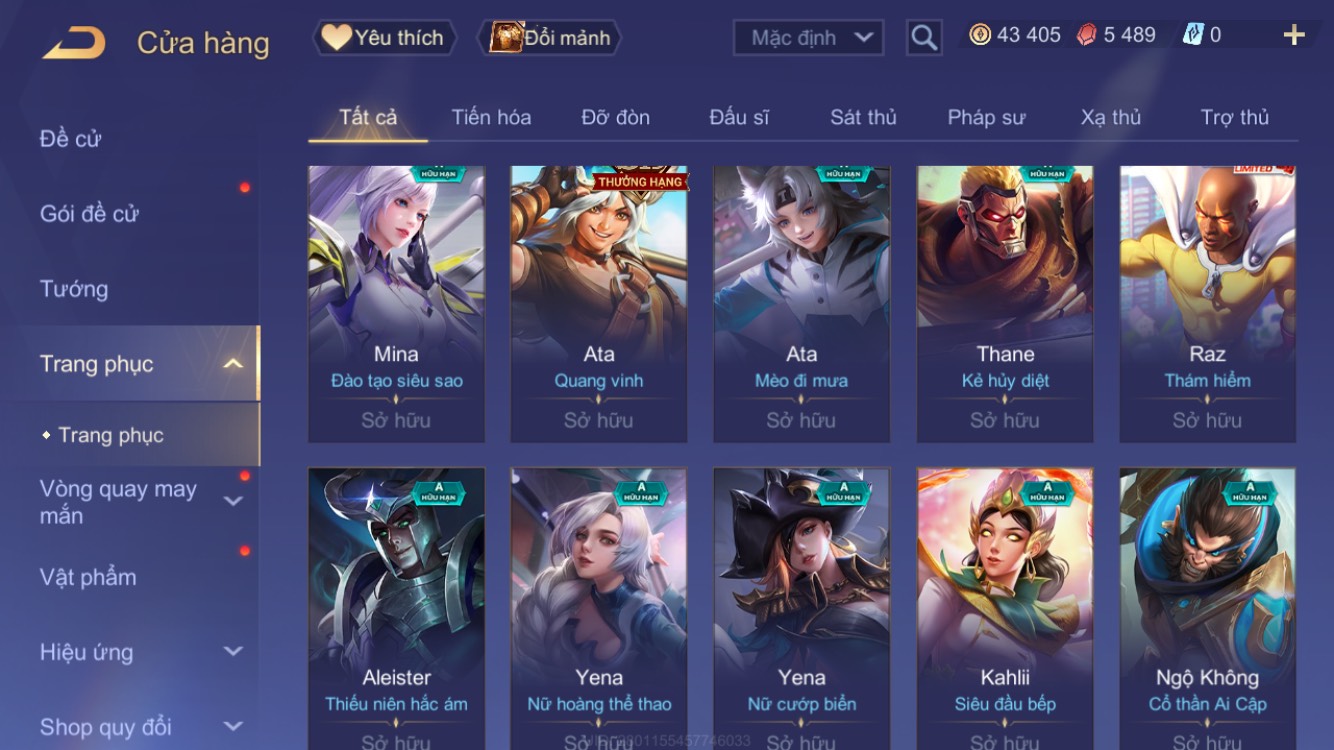This screenshot has width=1334, height=750.
Task: Collapse the Trang phục sidebar section
Action: click(233, 364)
